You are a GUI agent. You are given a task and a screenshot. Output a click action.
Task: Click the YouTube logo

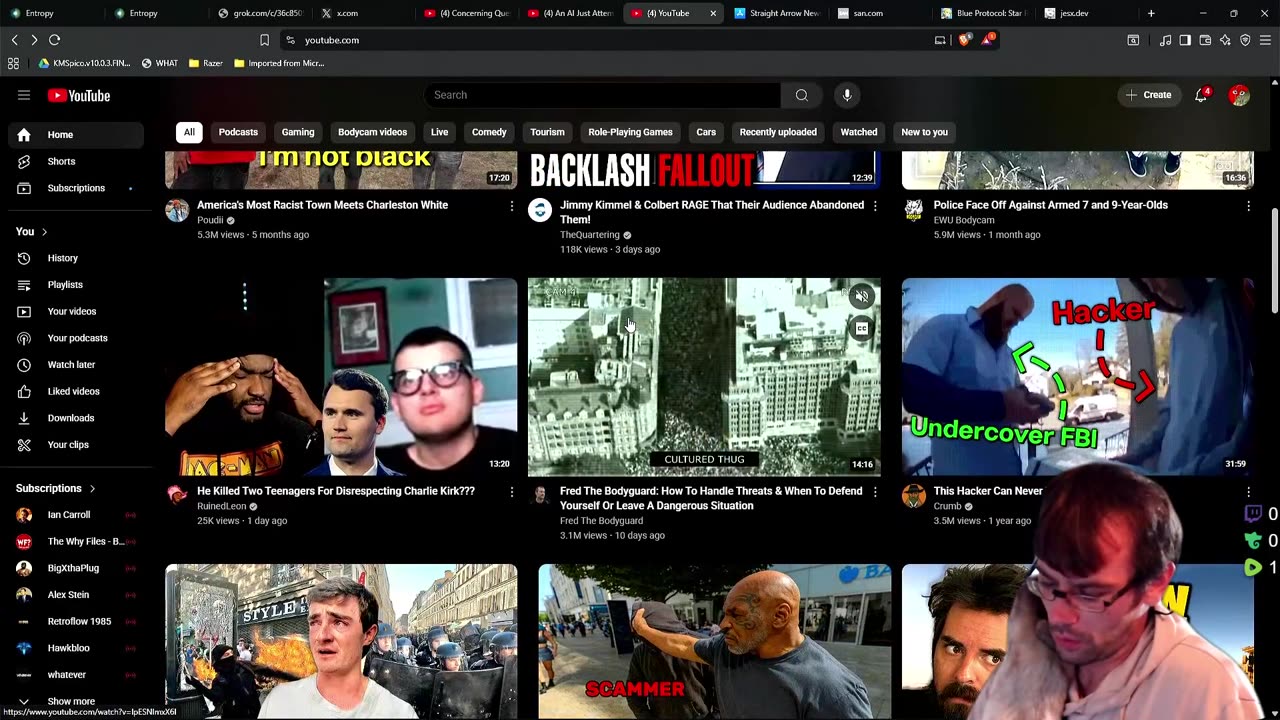click(x=79, y=95)
